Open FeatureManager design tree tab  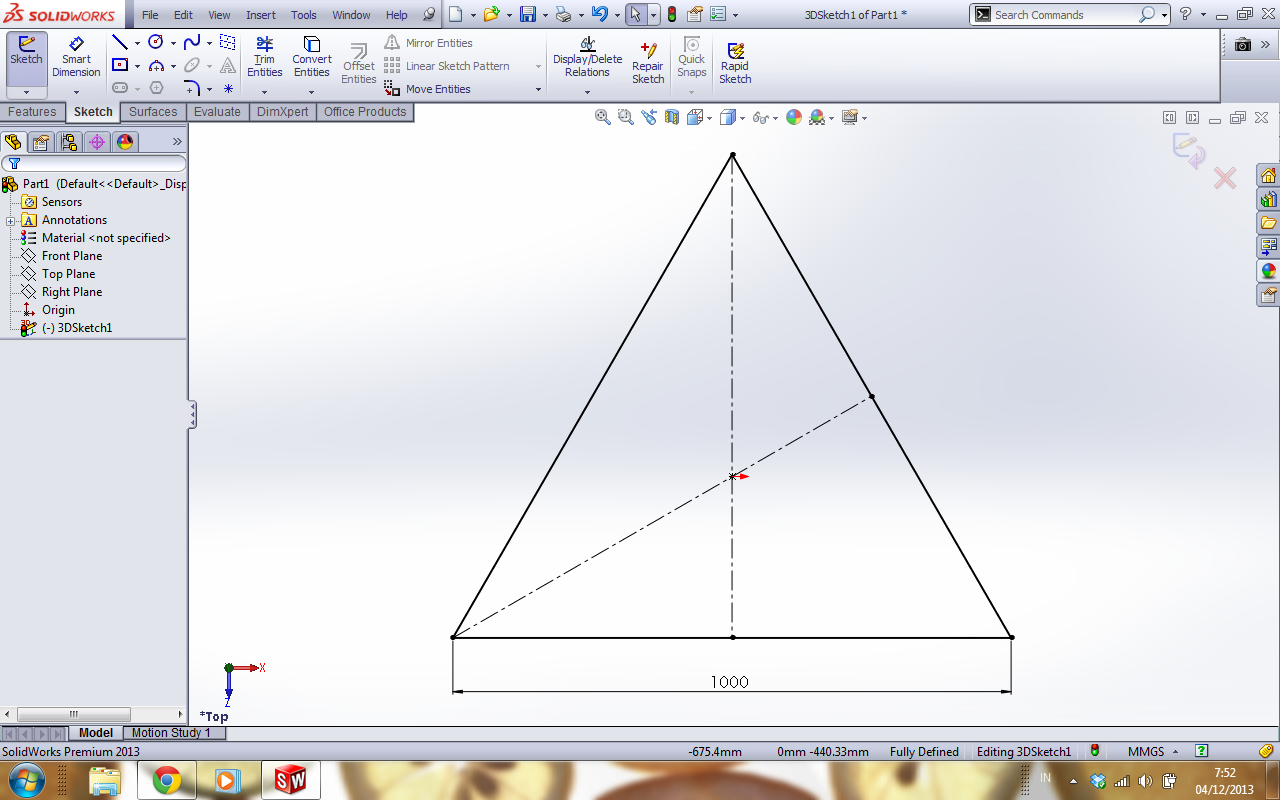(13, 142)
